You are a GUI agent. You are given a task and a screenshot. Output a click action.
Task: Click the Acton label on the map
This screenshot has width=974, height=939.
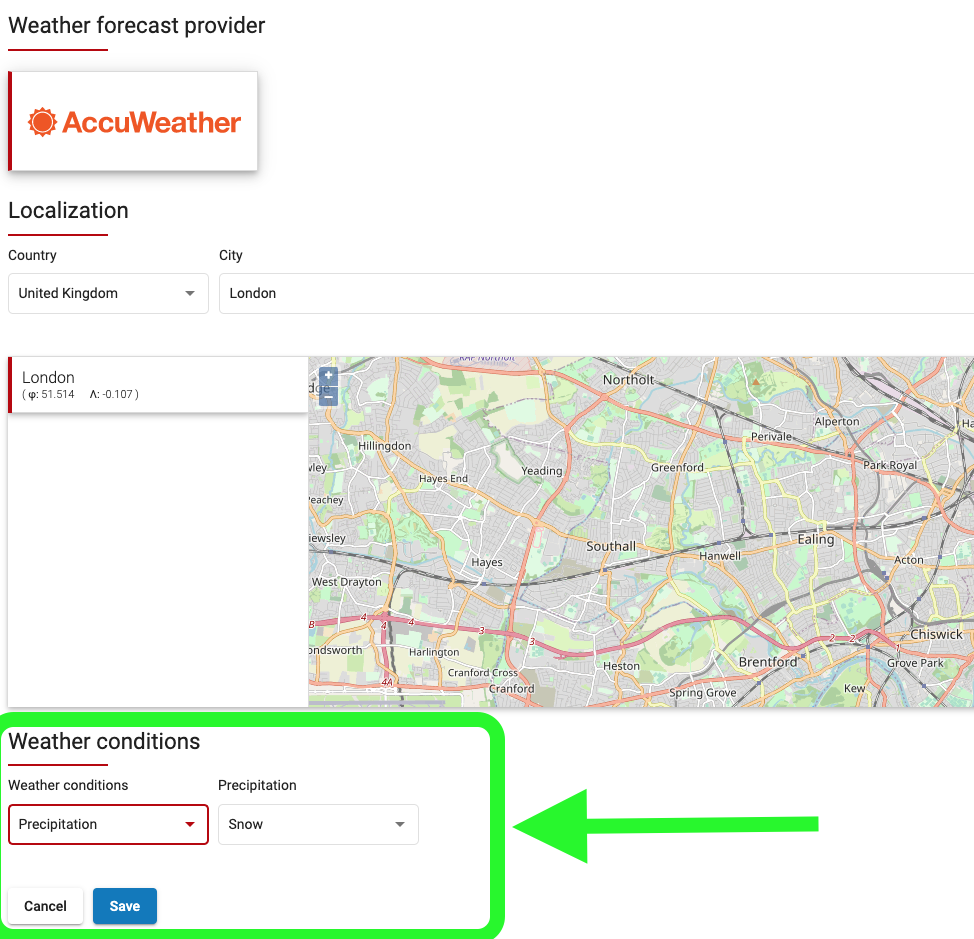908,560
